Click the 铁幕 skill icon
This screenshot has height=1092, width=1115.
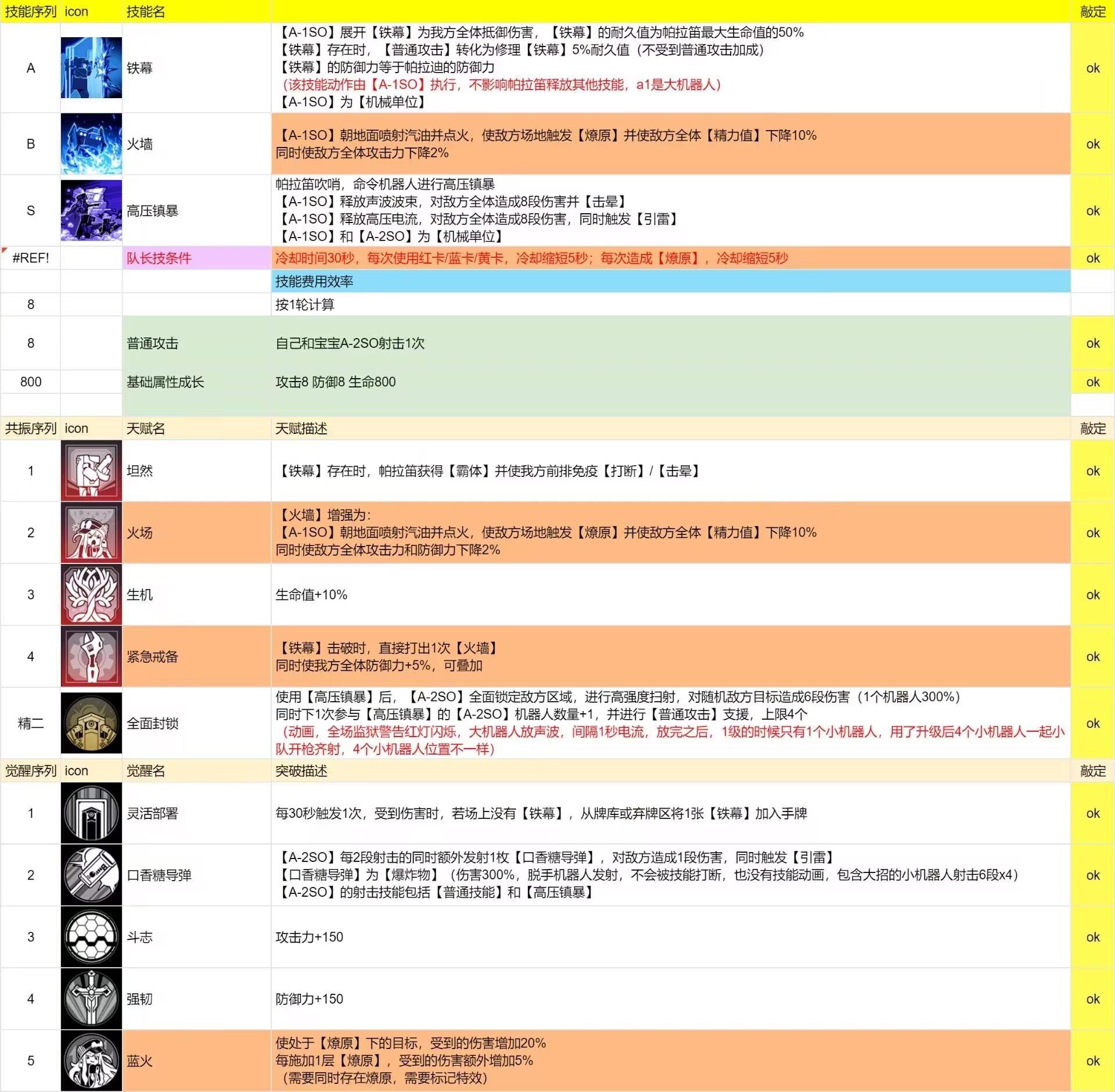(x=91, y=68)
